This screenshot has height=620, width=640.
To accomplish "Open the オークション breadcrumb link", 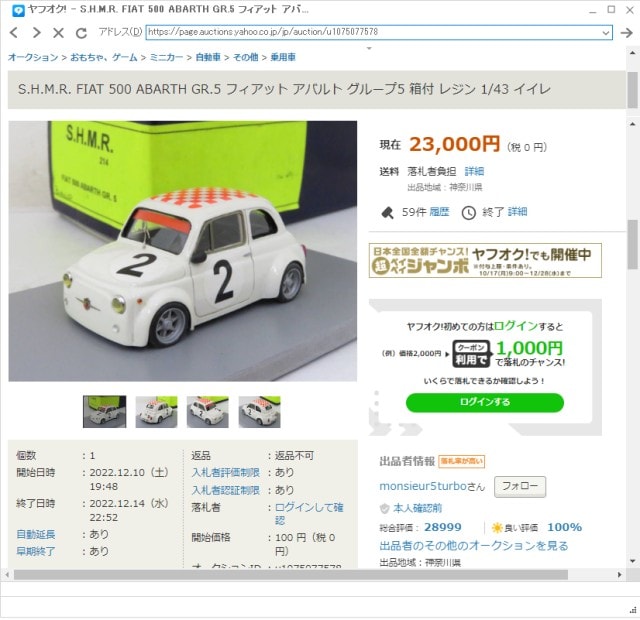I will [33, 57].
